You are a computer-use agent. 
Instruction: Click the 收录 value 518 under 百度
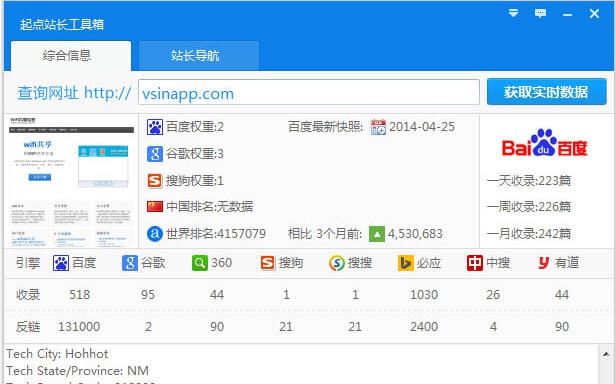click(x=80, y=295)
